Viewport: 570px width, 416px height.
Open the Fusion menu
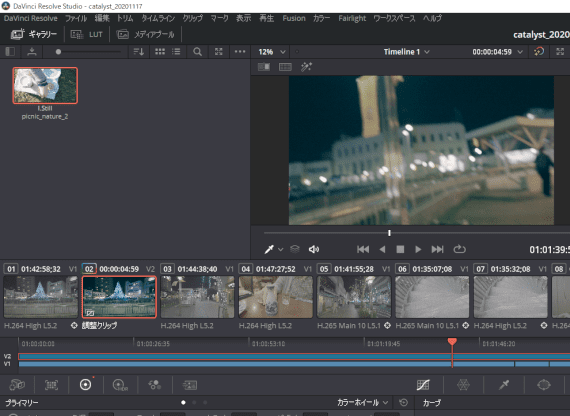294,18
